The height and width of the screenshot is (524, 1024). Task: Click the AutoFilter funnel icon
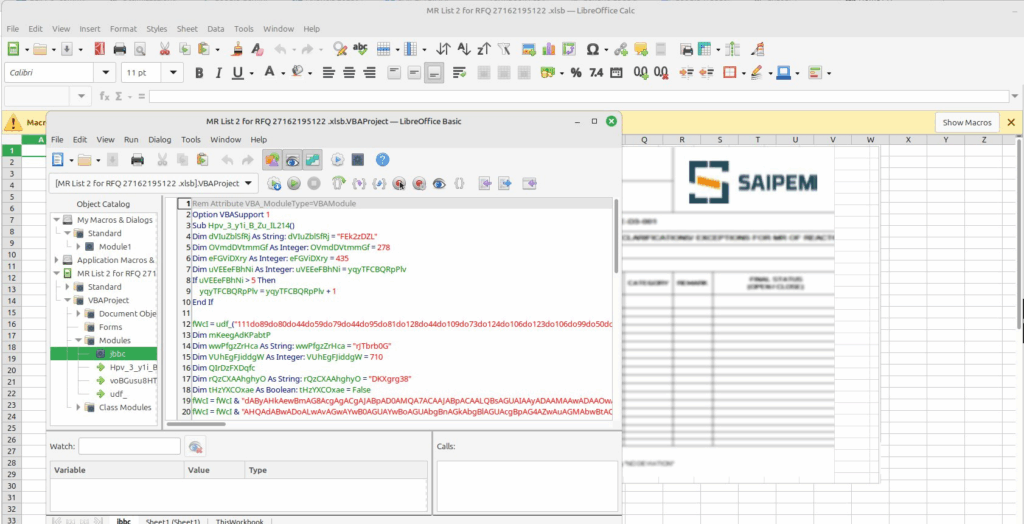504,49
